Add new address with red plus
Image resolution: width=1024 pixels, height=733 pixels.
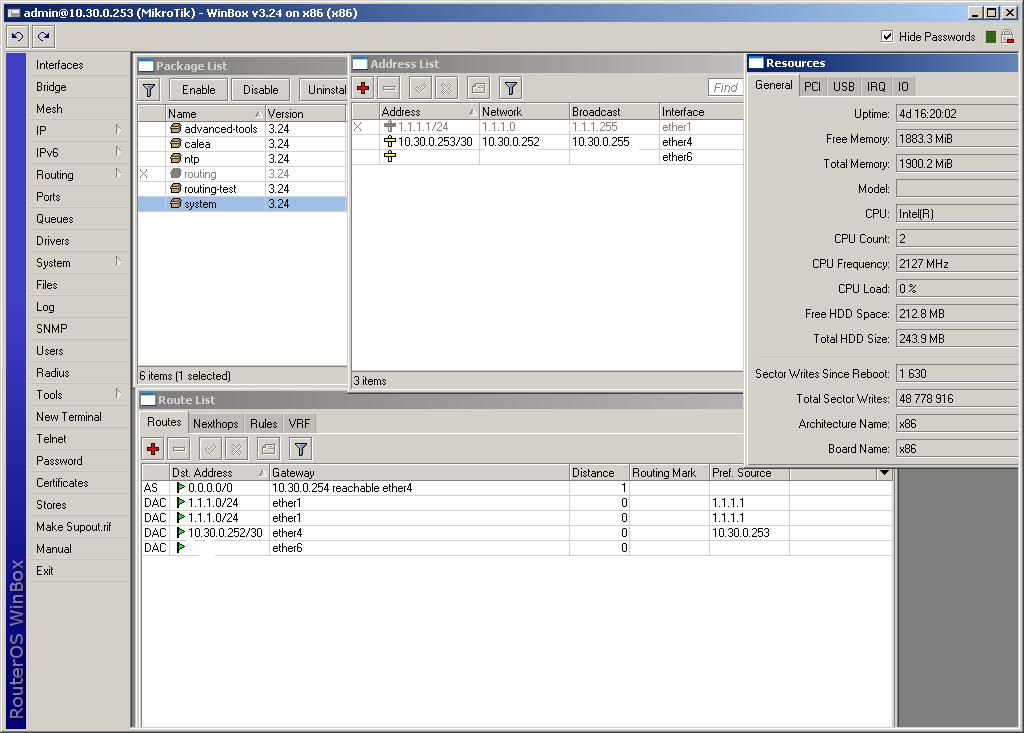pos(364,88)
